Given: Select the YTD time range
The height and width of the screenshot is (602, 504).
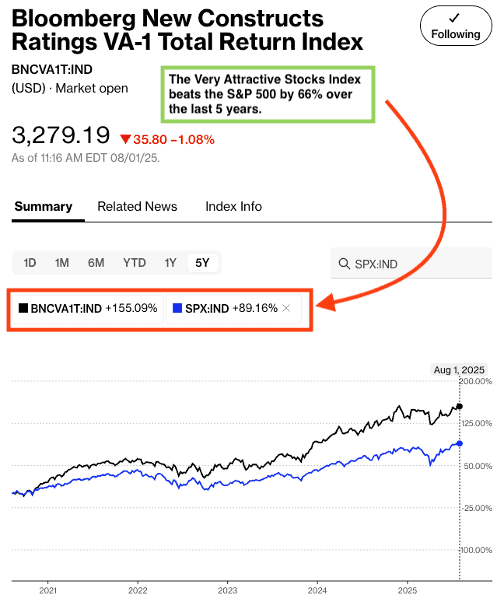Looking at the screenshot, I should [x=134, y=263].
